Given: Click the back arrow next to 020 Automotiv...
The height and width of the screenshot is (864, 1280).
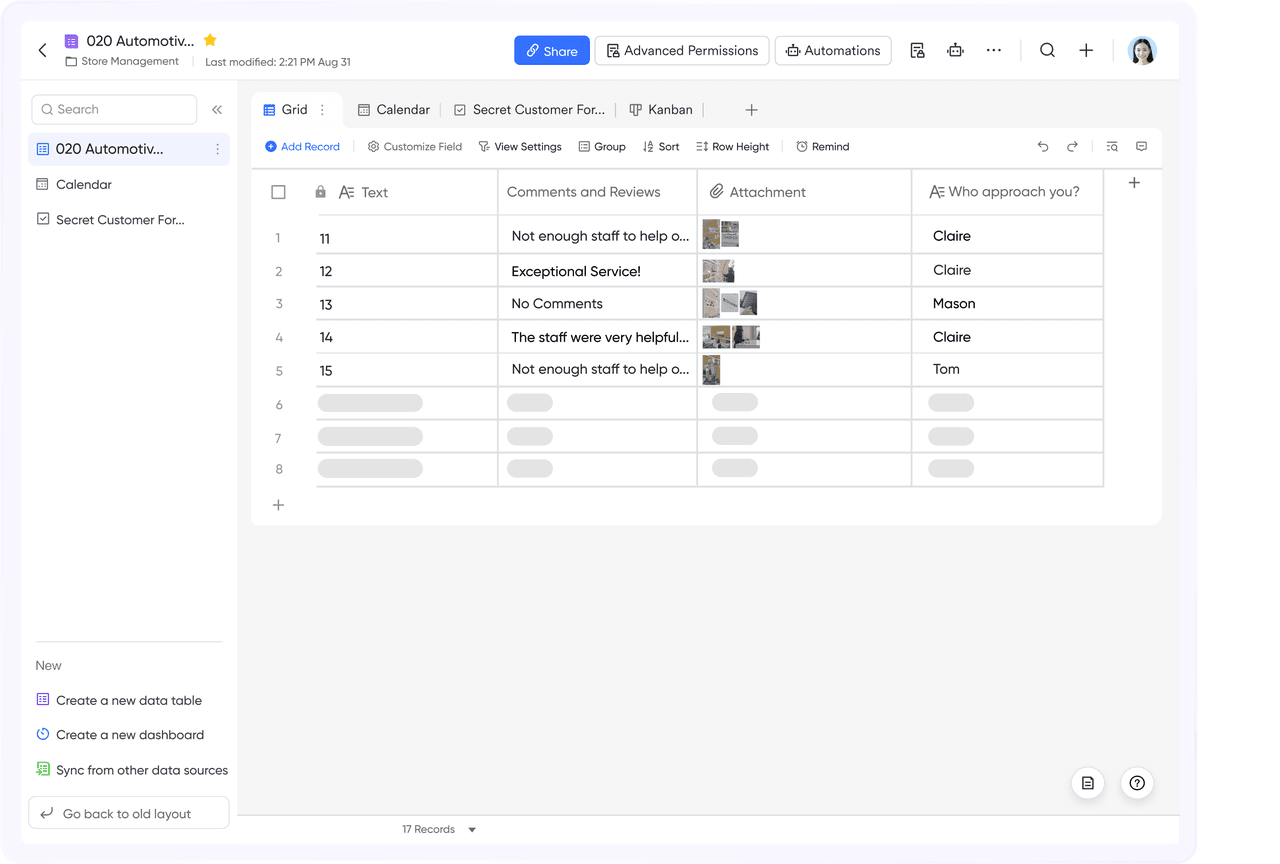Looking at the screenshot, I should click(42, 50).
